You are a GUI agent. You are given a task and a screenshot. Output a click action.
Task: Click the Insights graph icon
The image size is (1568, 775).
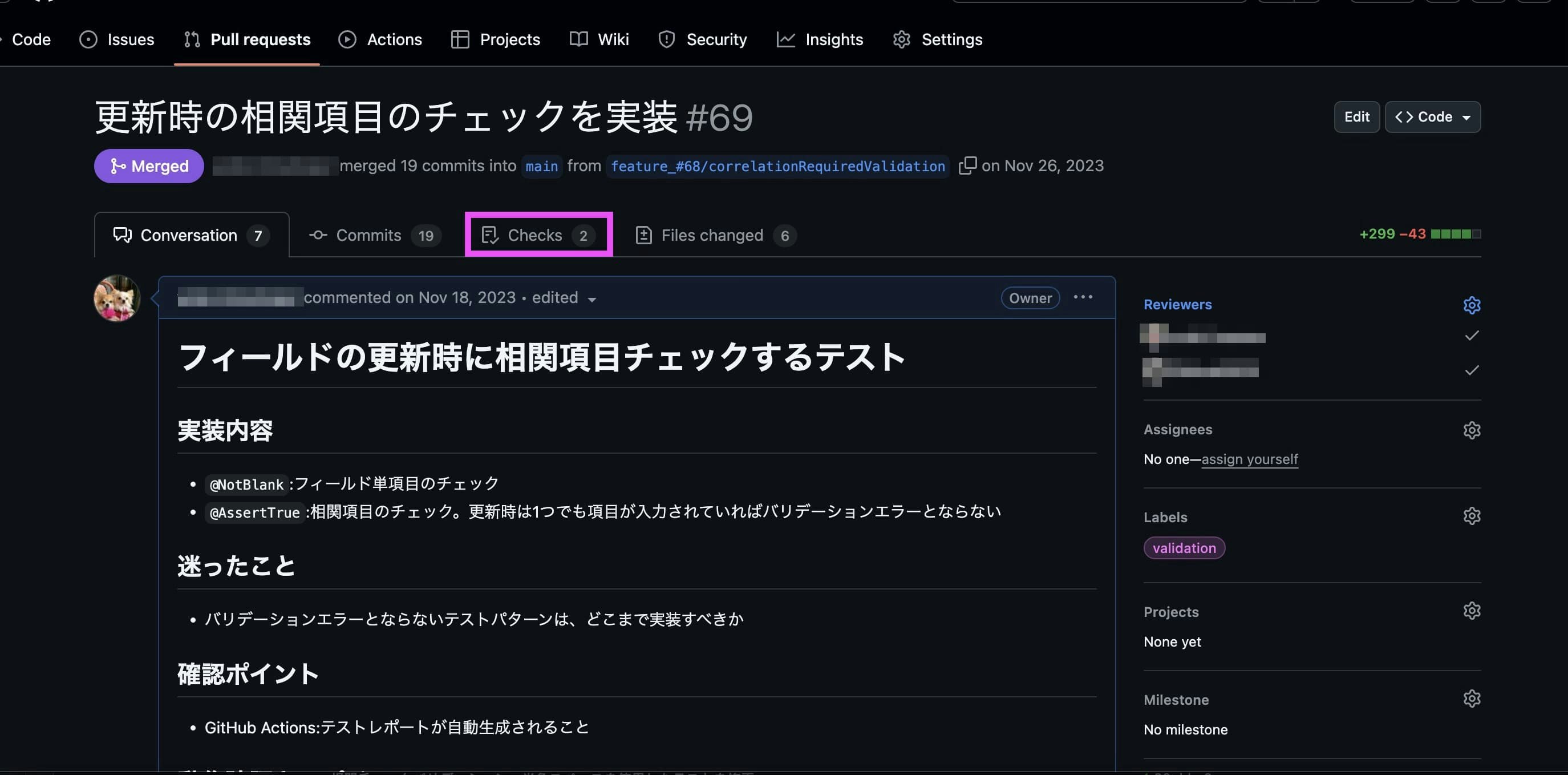[x=785, y=39]
